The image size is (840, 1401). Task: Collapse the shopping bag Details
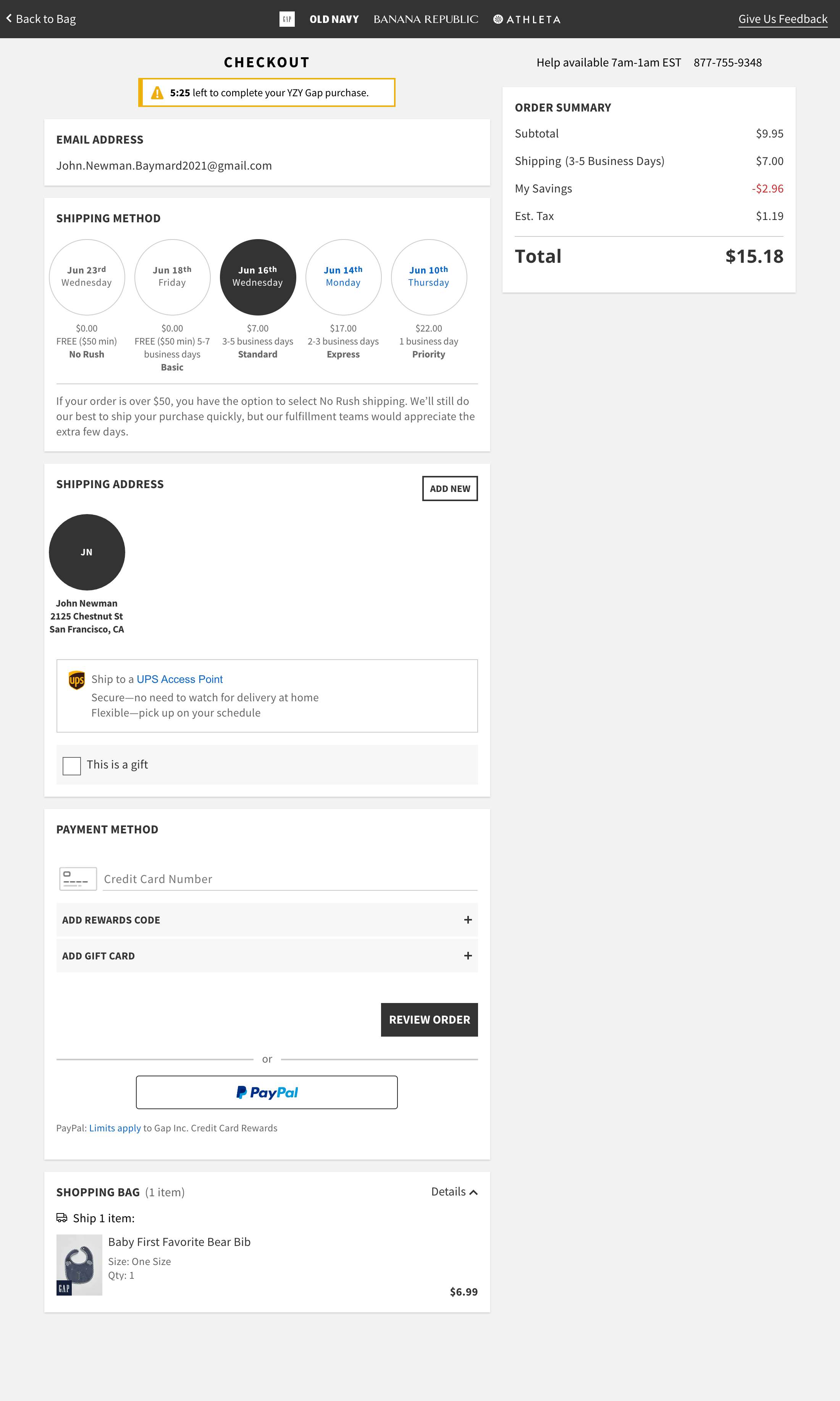tap(454, 1192)
